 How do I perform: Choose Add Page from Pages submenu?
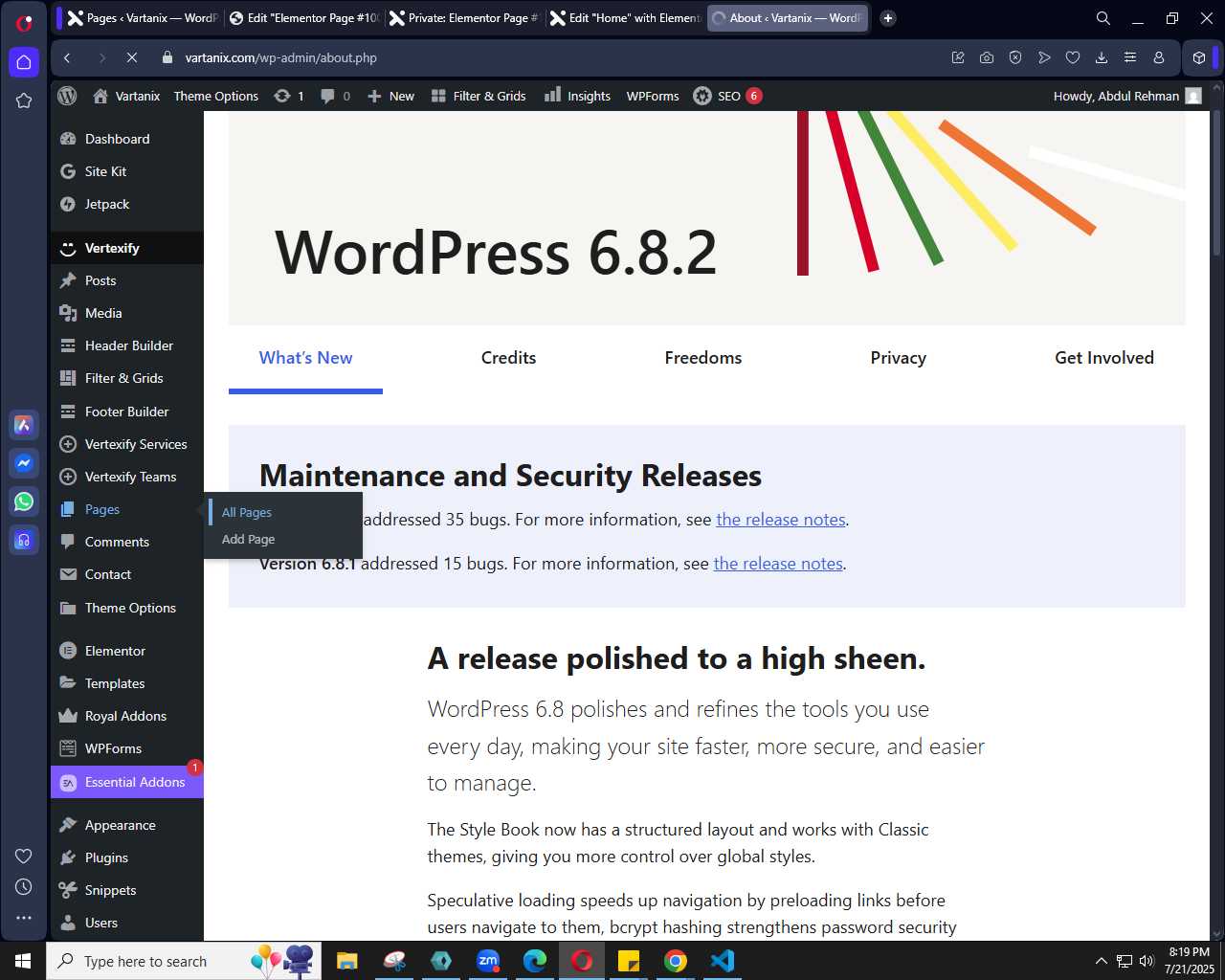tap(248, 539)
